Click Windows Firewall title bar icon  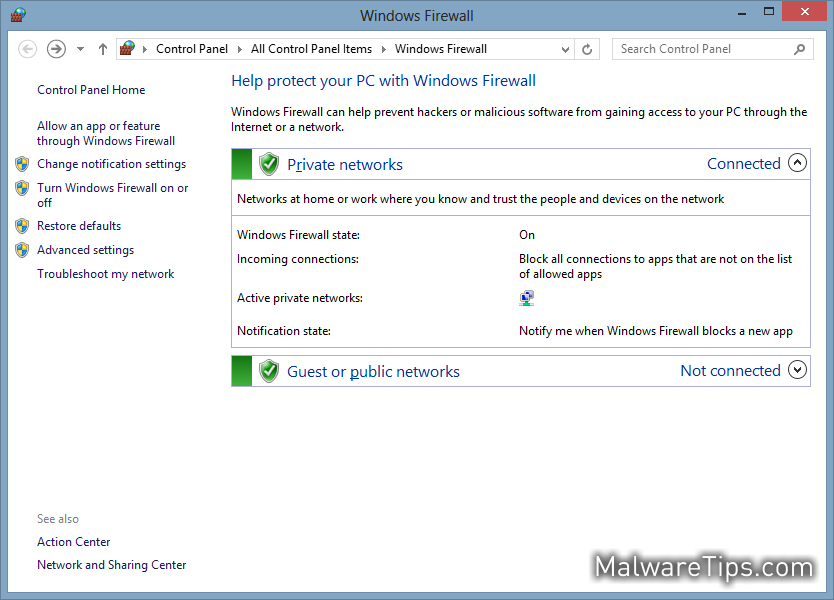(x=18, y=15)
